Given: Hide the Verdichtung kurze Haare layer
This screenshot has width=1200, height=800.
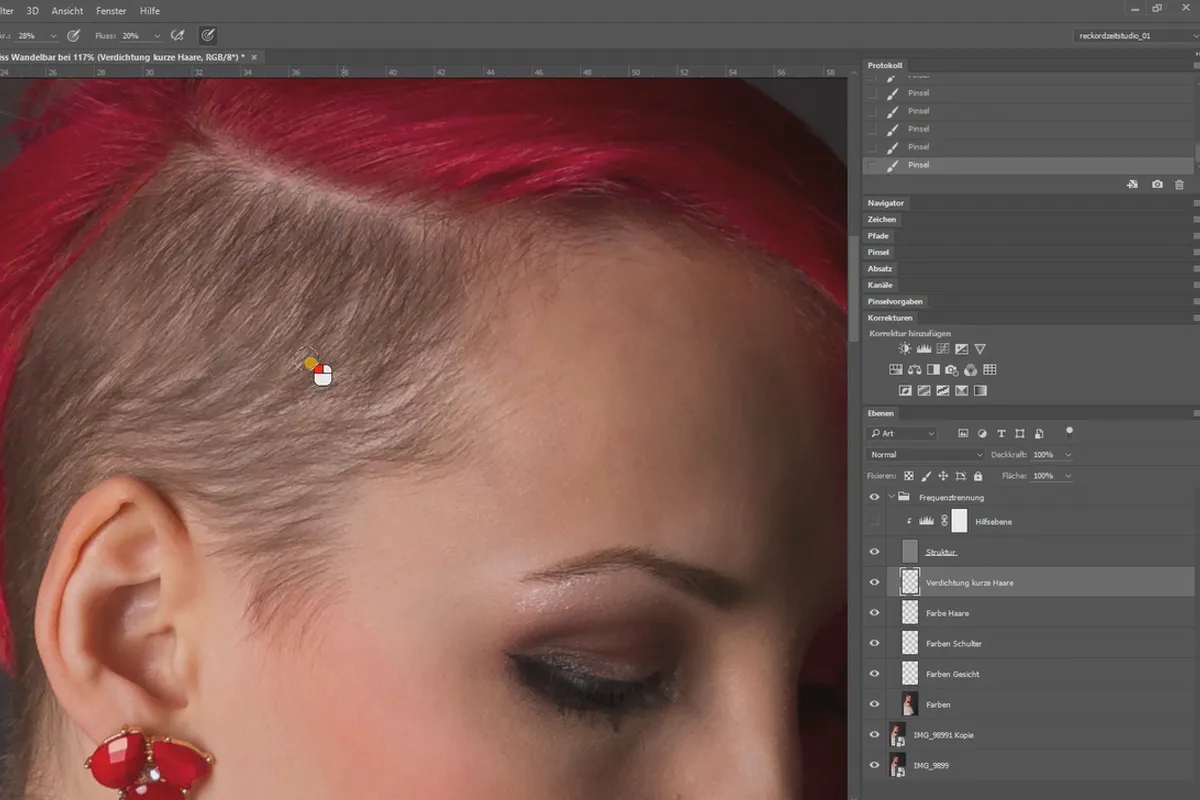Looking at the screenshot, I should tap(875, 582).
